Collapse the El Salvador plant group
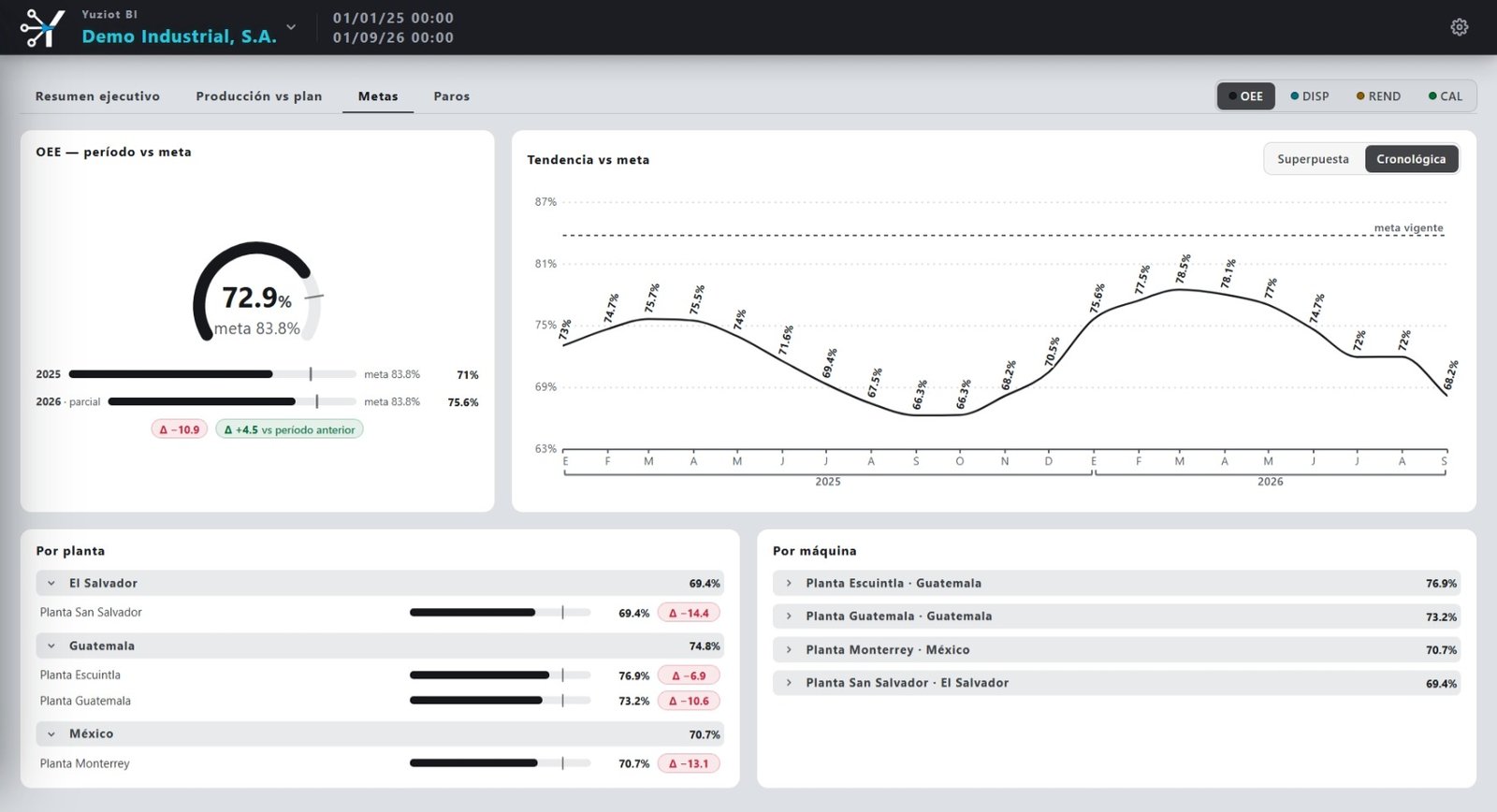This screenshot has width=1497, height=812. pyautogui.click(x=380, y=583)
